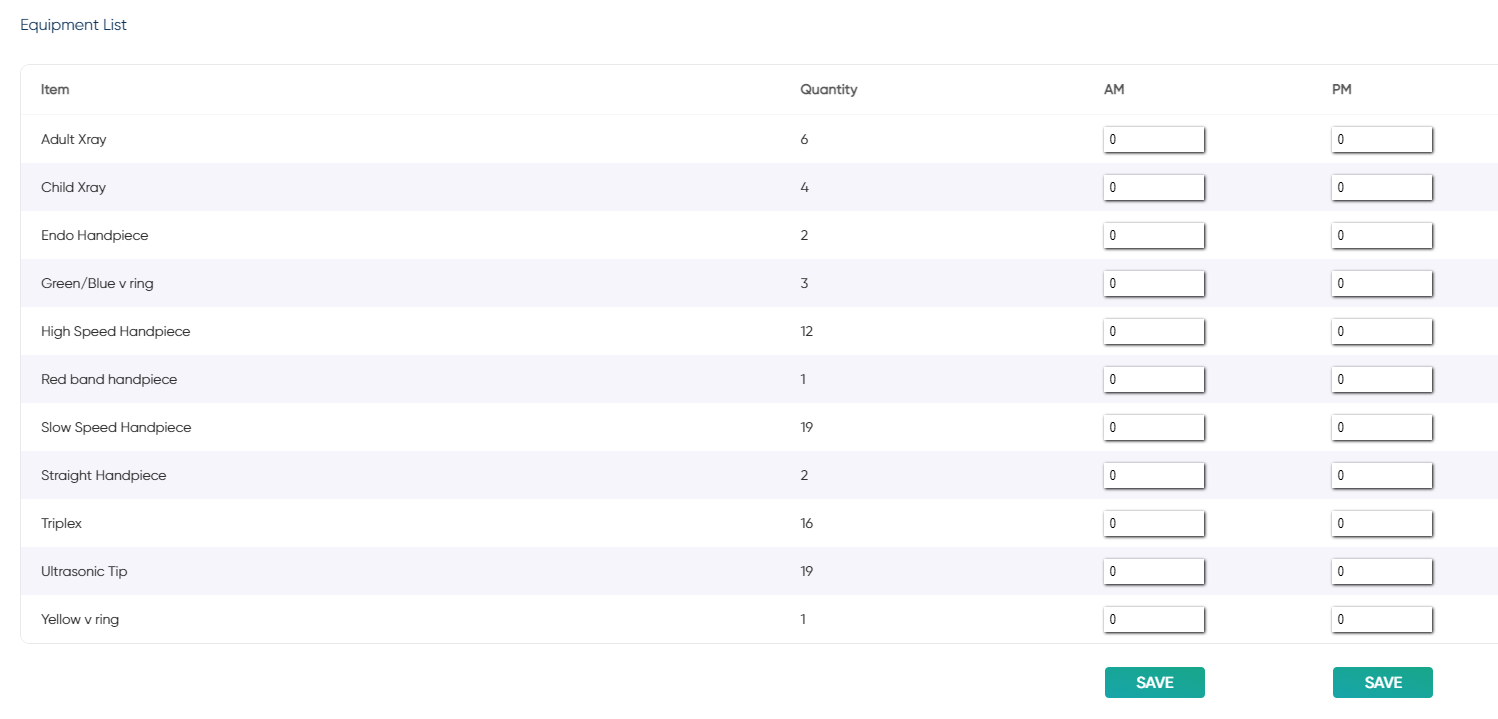Click quantity 4 in Child Xray row
The height and width of the screenshot is (719, 1498).
tap(804, 188)
